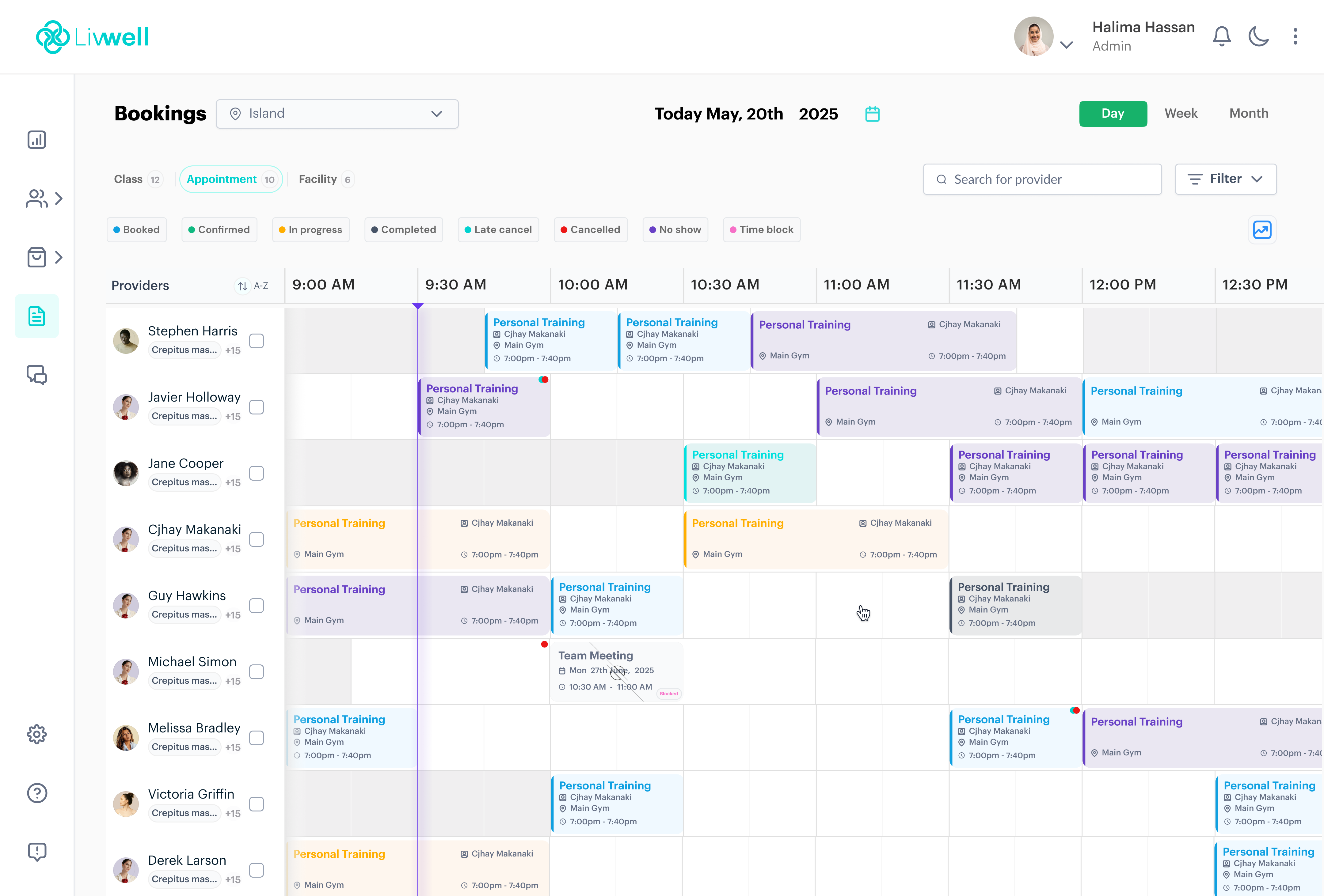Open the chat messages sidebar icon
The width and height of the screenshot is (1324, 896).
[x=36, y=375]
